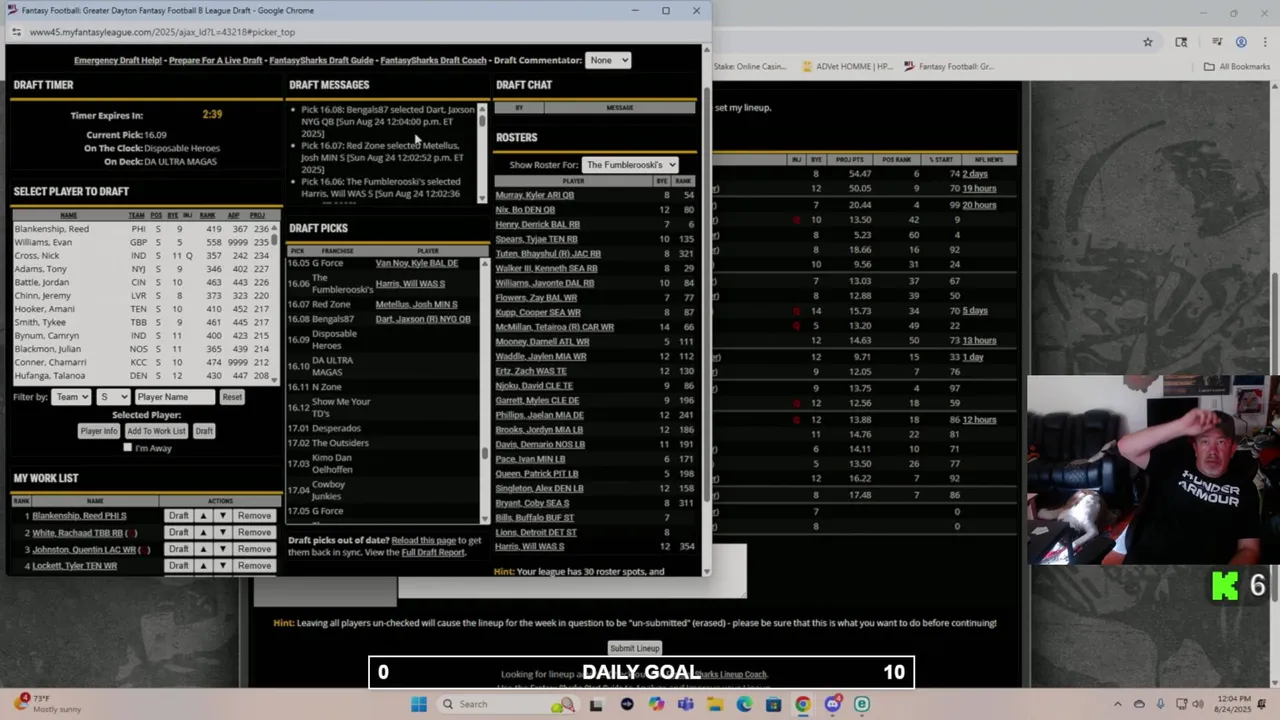Open Chrome profile icon in background window
Viewport: 1280px width, 720px height.
(x=1241, y=42)
